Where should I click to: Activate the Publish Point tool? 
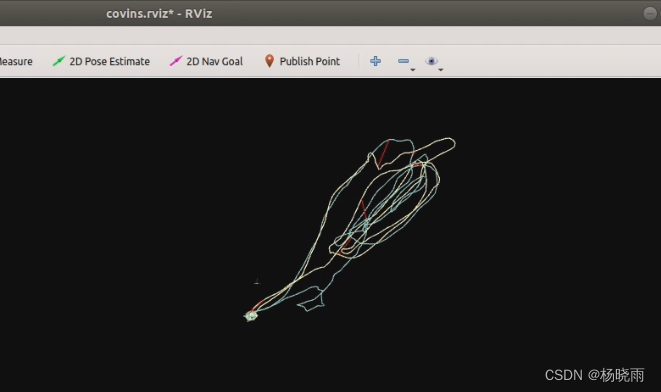click(302, 61)
